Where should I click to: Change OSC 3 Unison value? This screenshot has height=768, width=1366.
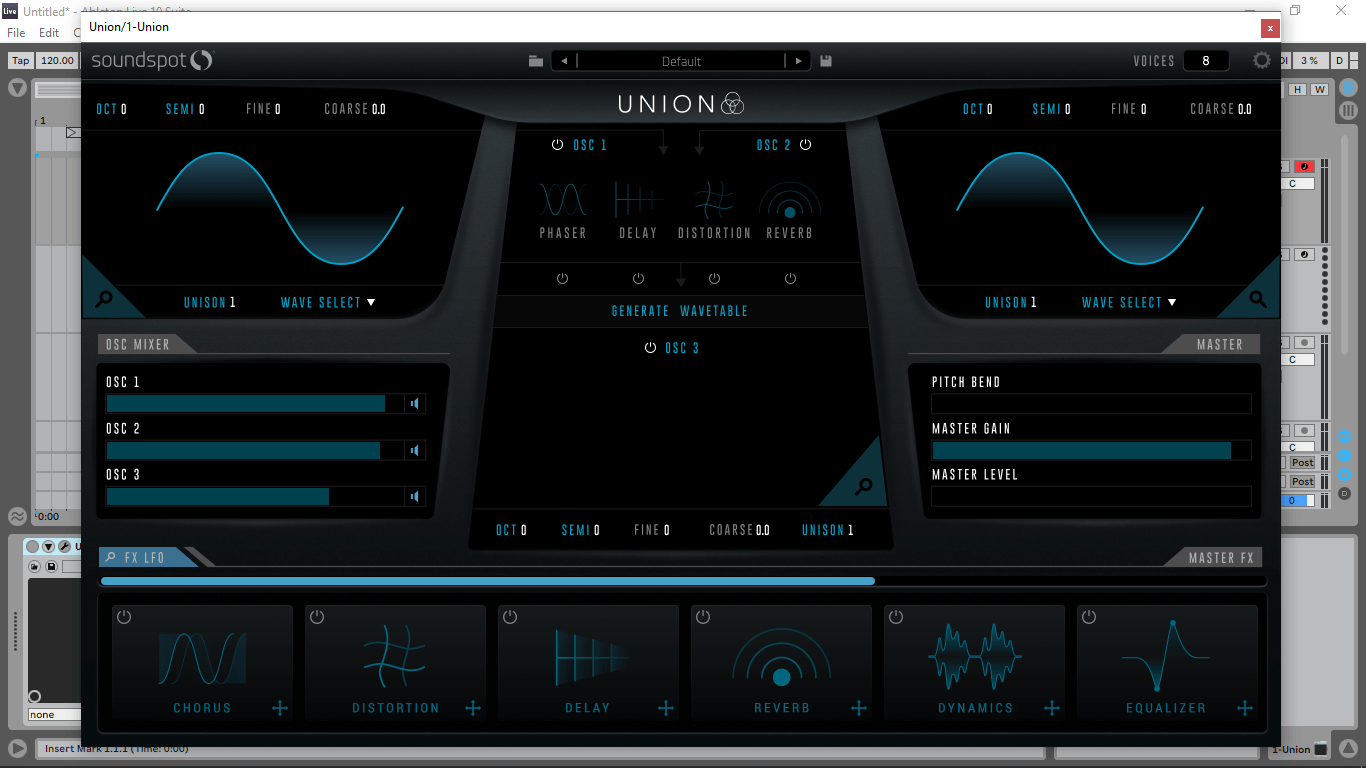828,530
